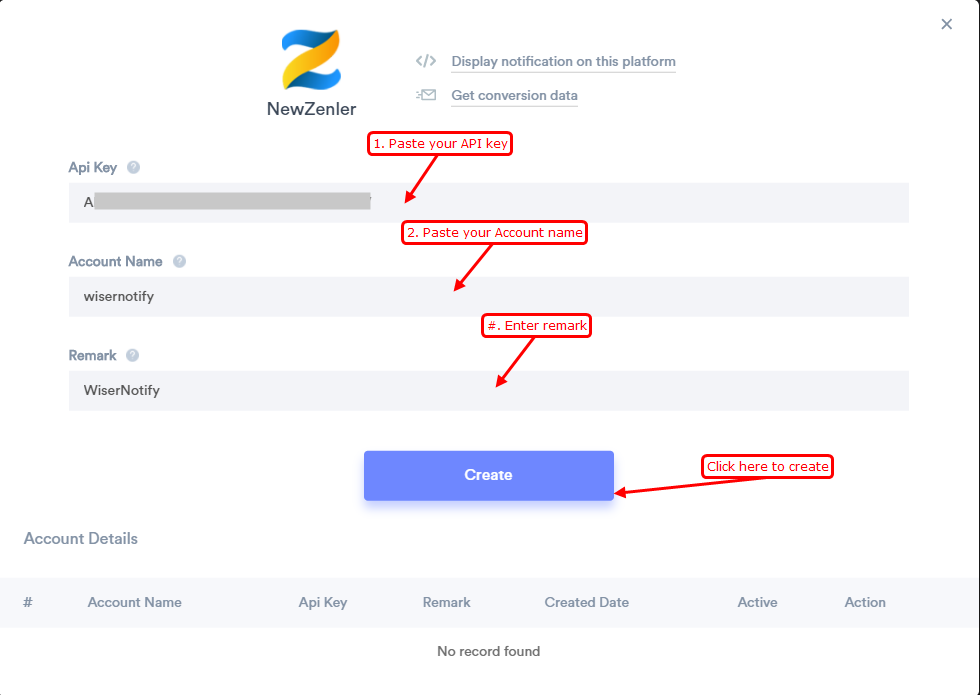
Task: Click the 'Active' column header
Action: point(758,602)
